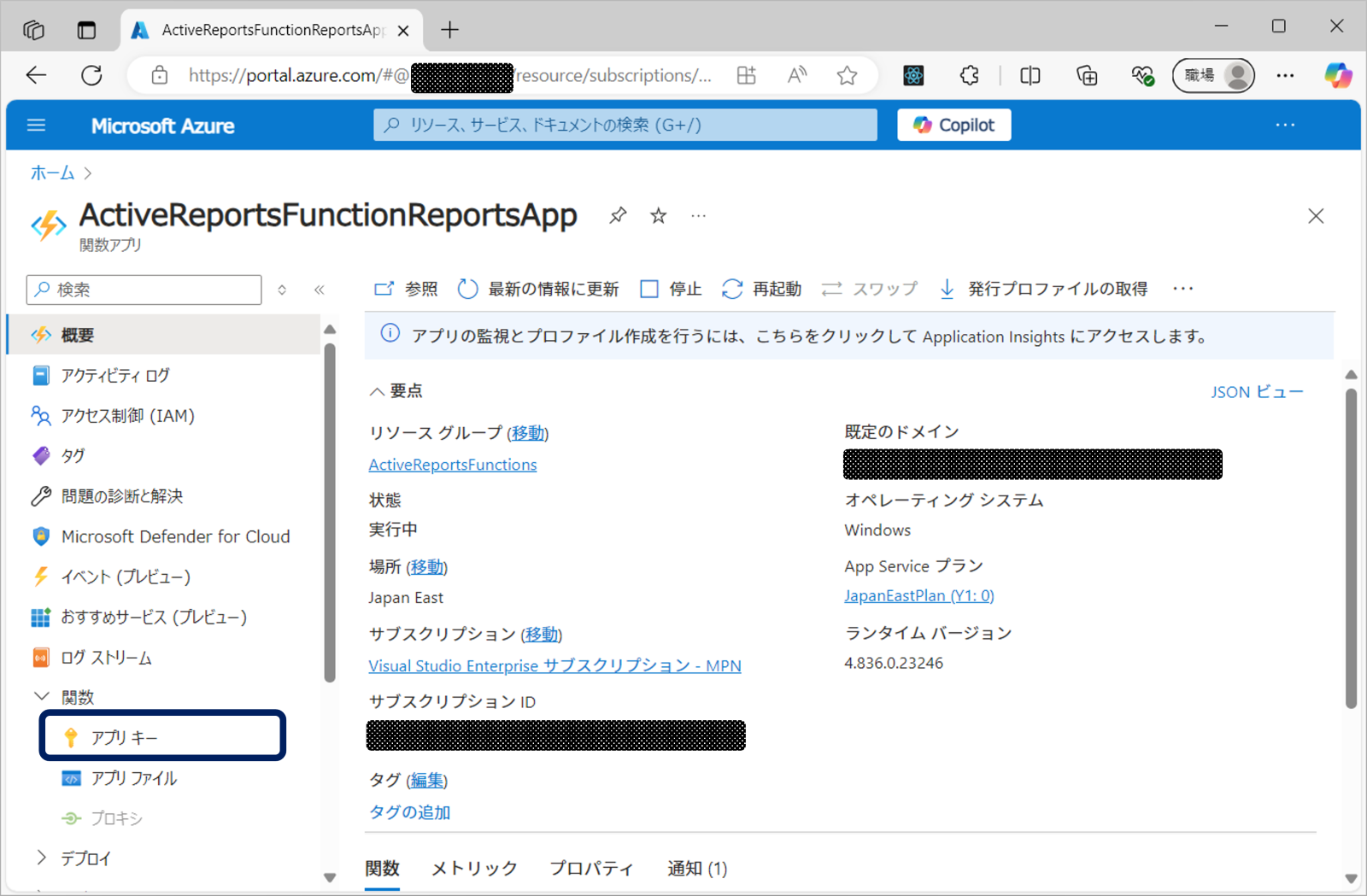Open the Azure portal hamburger menu
Viewport: 1367px width, 896px height.
pos(36,126)
